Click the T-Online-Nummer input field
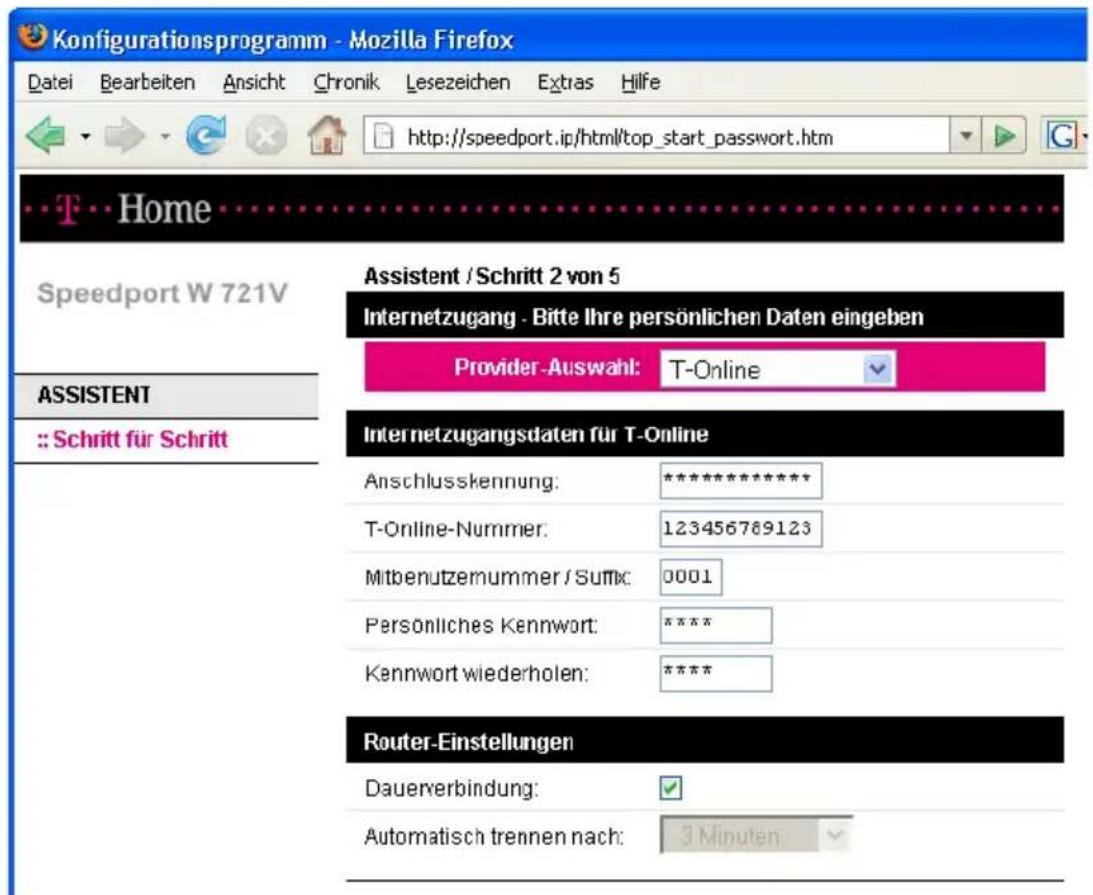Viewport: 1093px width, 895px height. [741, 528]
